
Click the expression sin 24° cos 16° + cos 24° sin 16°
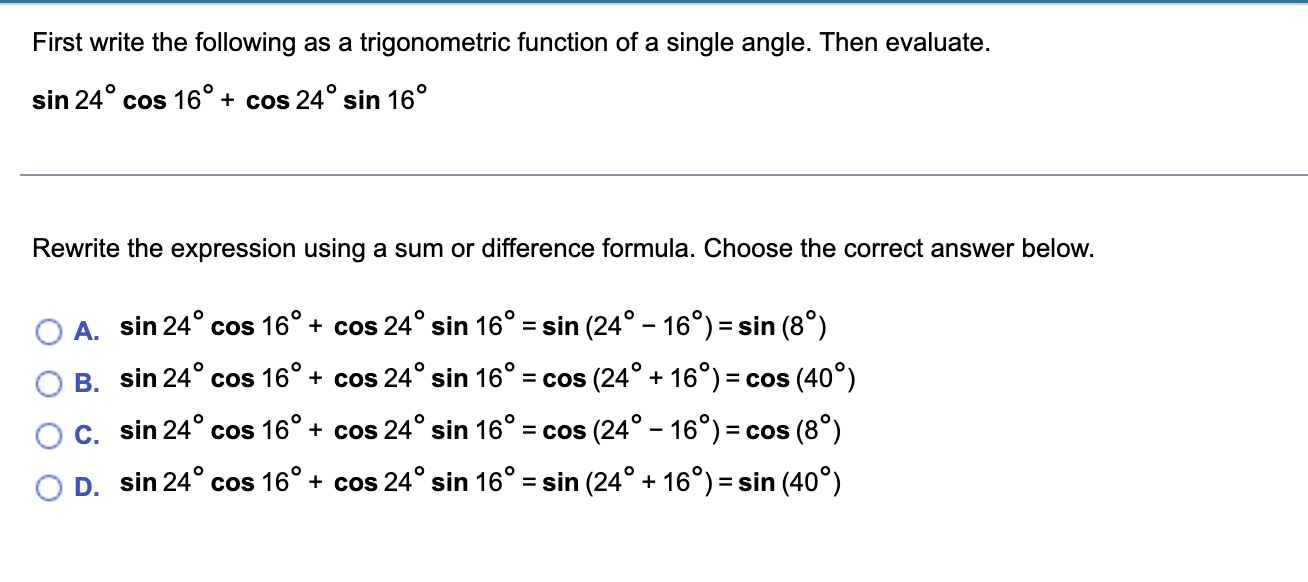228,99
